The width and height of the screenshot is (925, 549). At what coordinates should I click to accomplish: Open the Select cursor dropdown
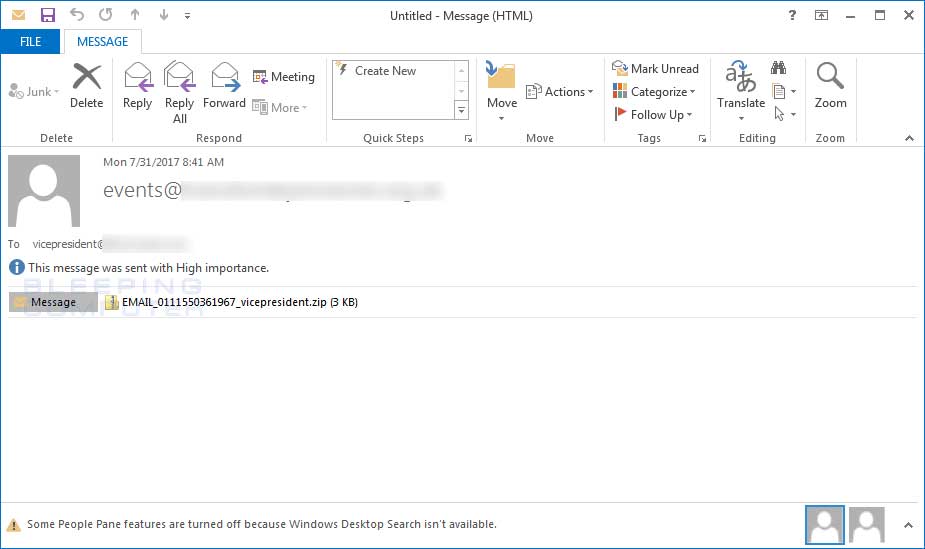[x=785, y=114]
